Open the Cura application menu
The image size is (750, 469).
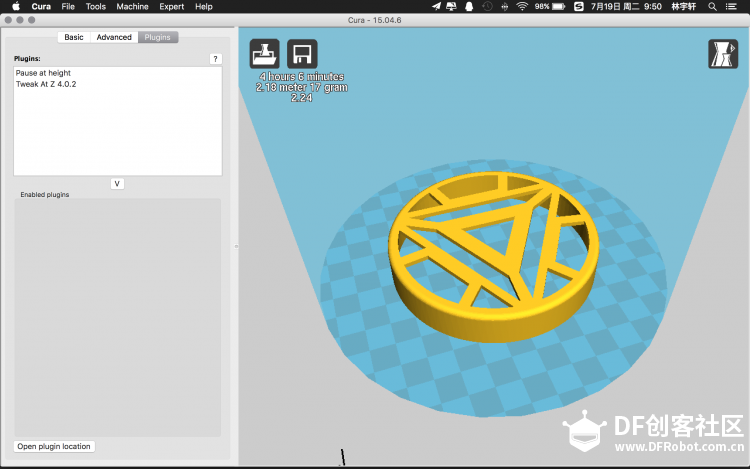tap(41, 7)
